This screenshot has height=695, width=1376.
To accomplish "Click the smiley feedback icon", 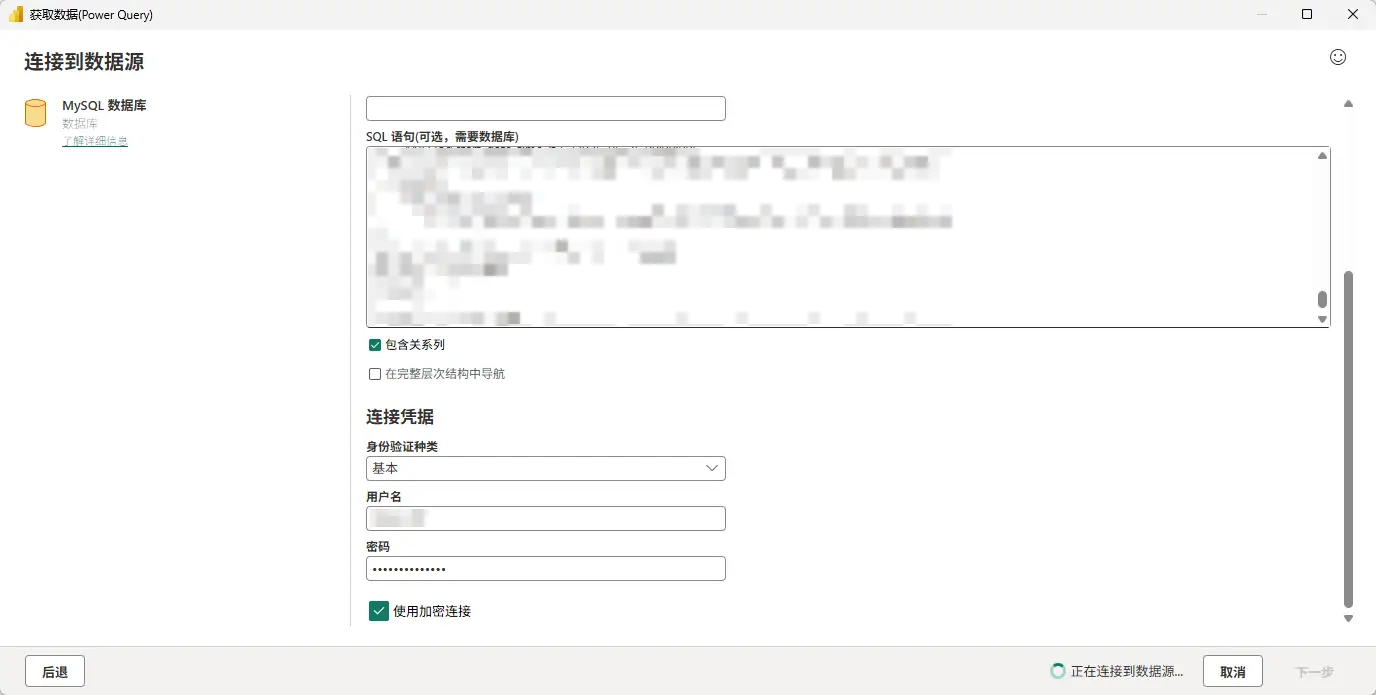I will (1338, 57).
